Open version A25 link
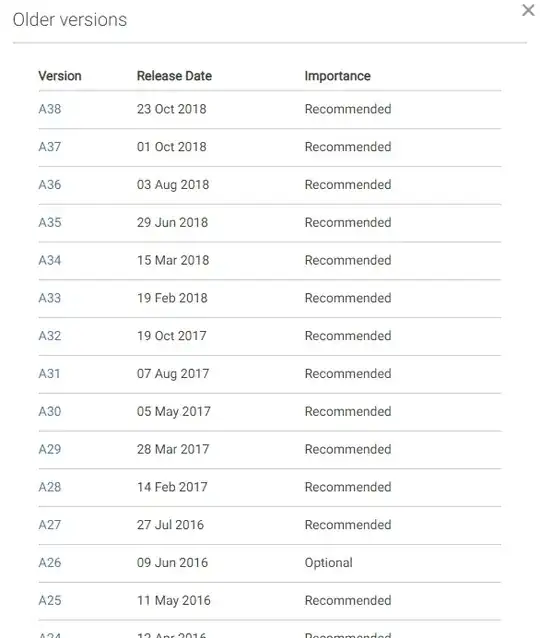Screen dimensions: 540x638 click(50, 601)
